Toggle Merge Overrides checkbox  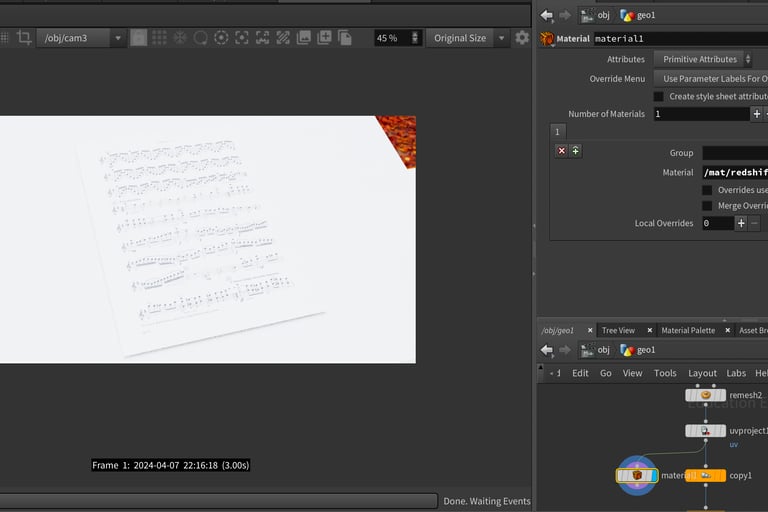[x=707, y=206]
